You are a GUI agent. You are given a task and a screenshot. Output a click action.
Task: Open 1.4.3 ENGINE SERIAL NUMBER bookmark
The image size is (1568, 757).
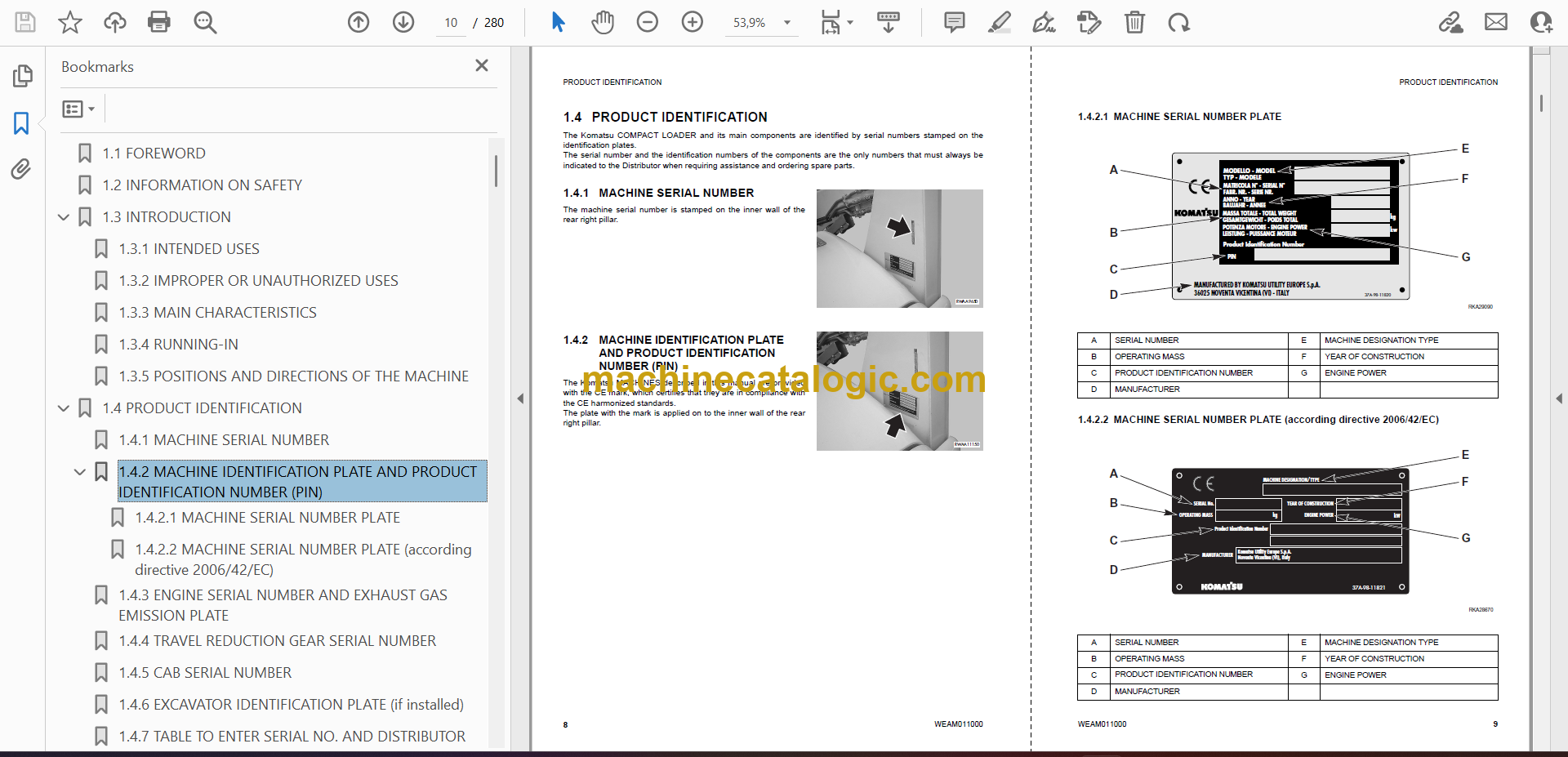tap(283, 605)
